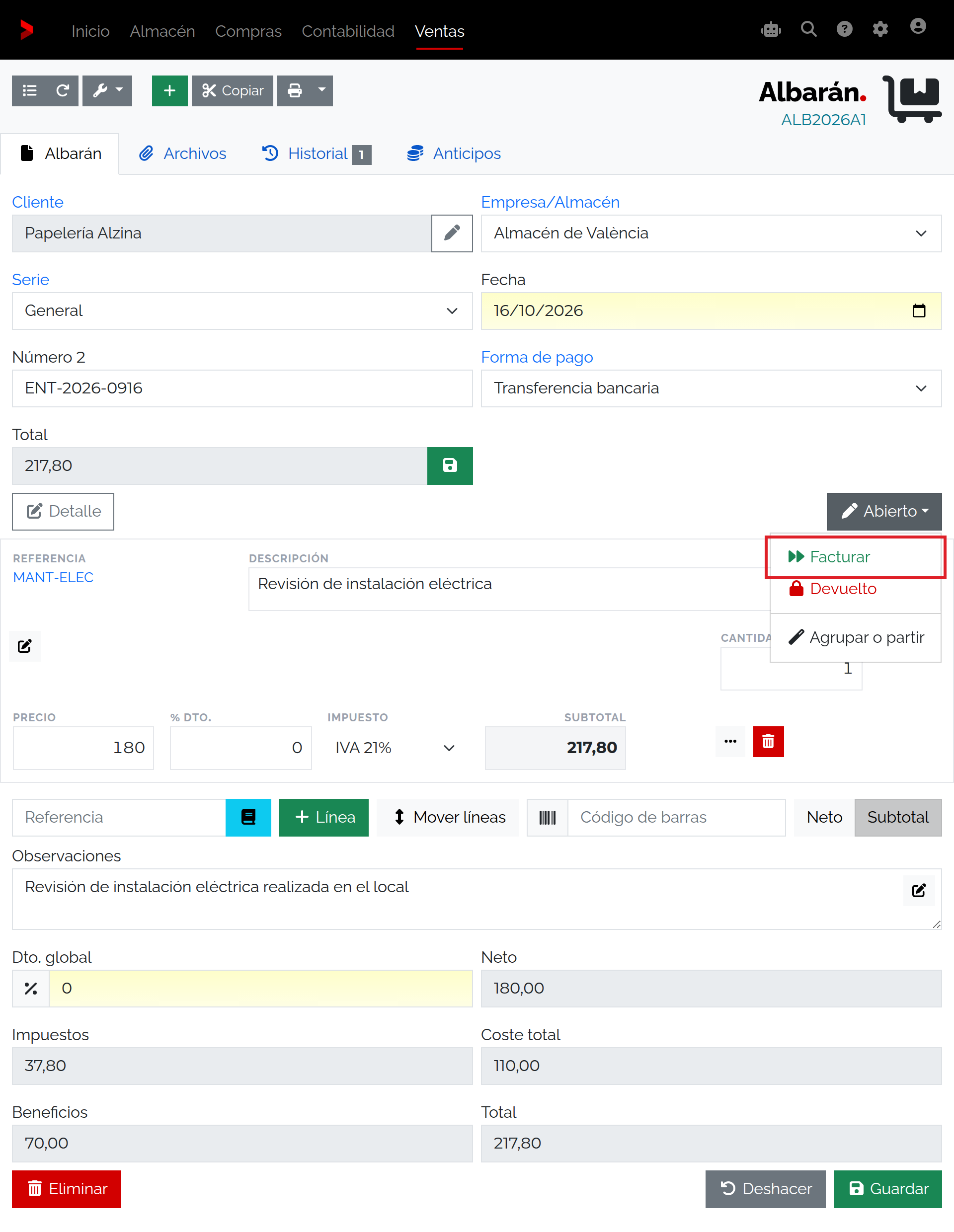This screenshot has width=954, height=1232.
Task: Click the search magnifier icon
Action: tap(808, 29)
